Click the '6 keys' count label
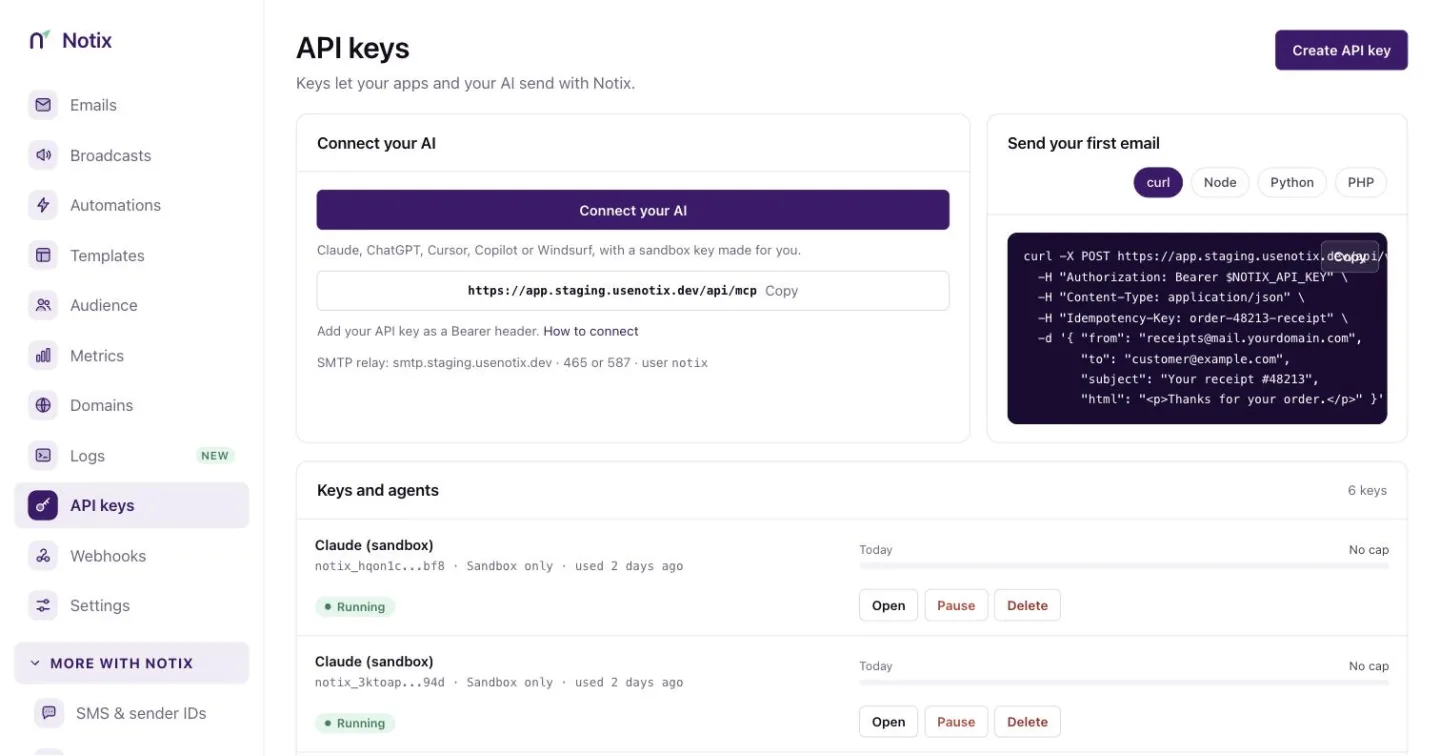 tap(1367, 490)
